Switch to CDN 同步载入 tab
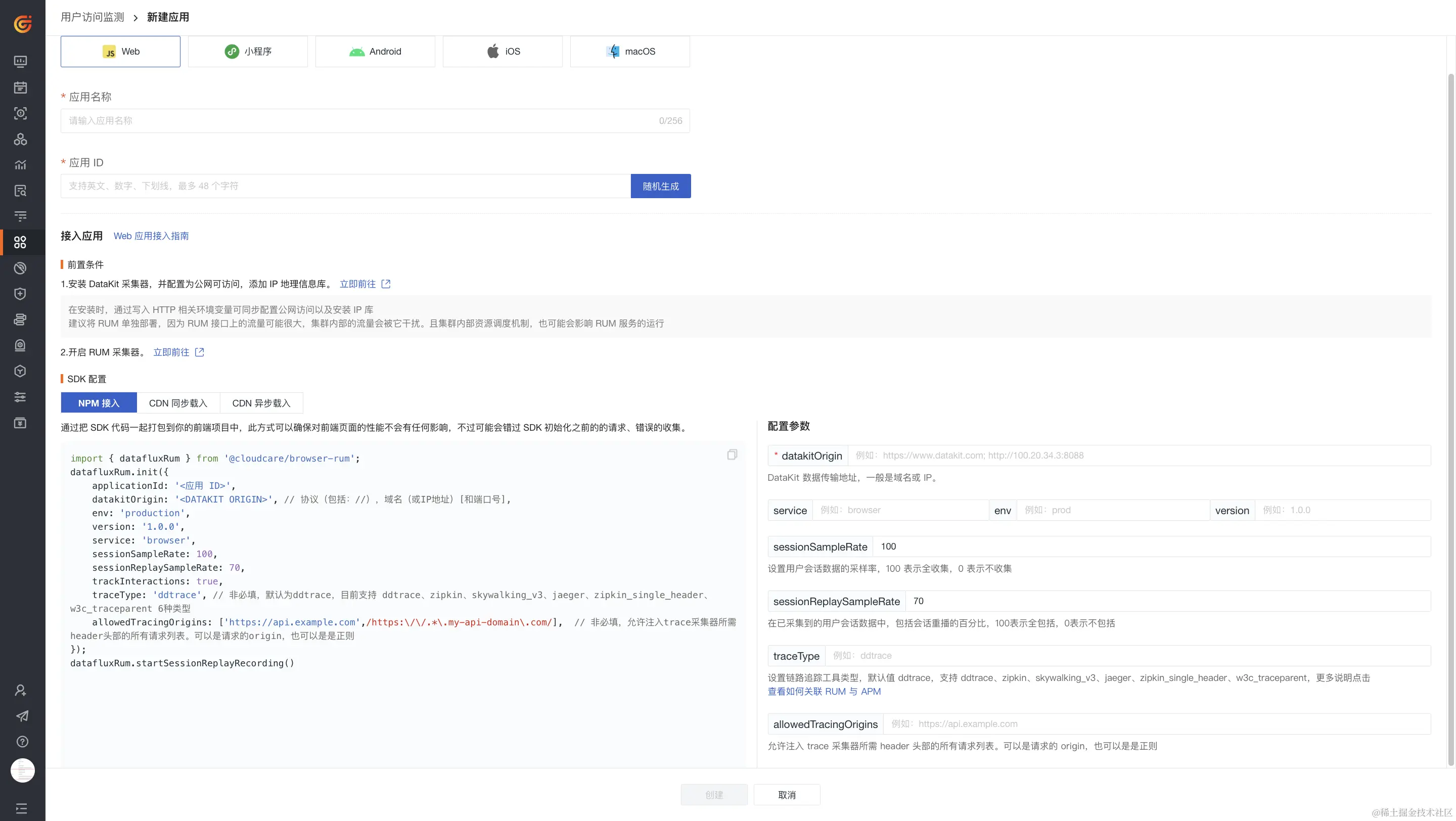The width and height of the screenshot is (1456, 821). [x=178, y=403]
